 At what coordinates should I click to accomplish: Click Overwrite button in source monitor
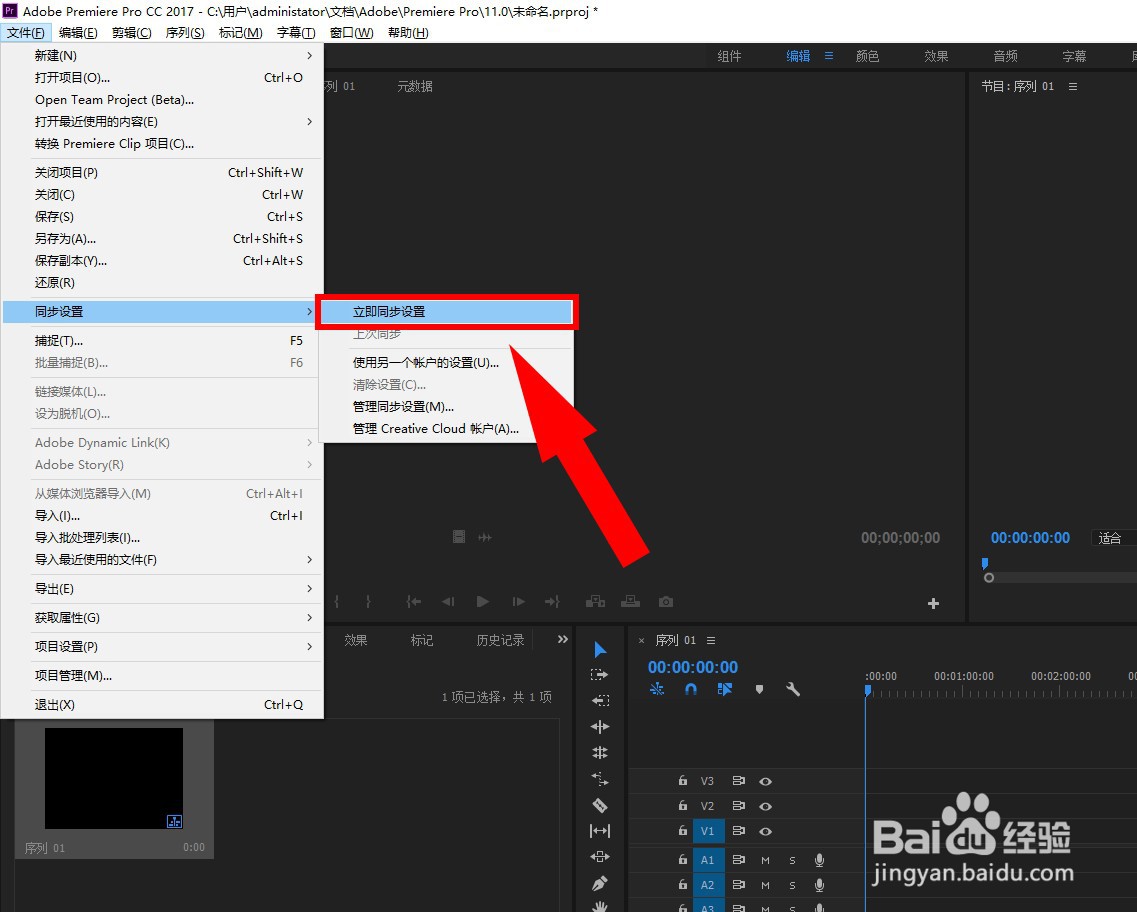click(x=631, y=602)
